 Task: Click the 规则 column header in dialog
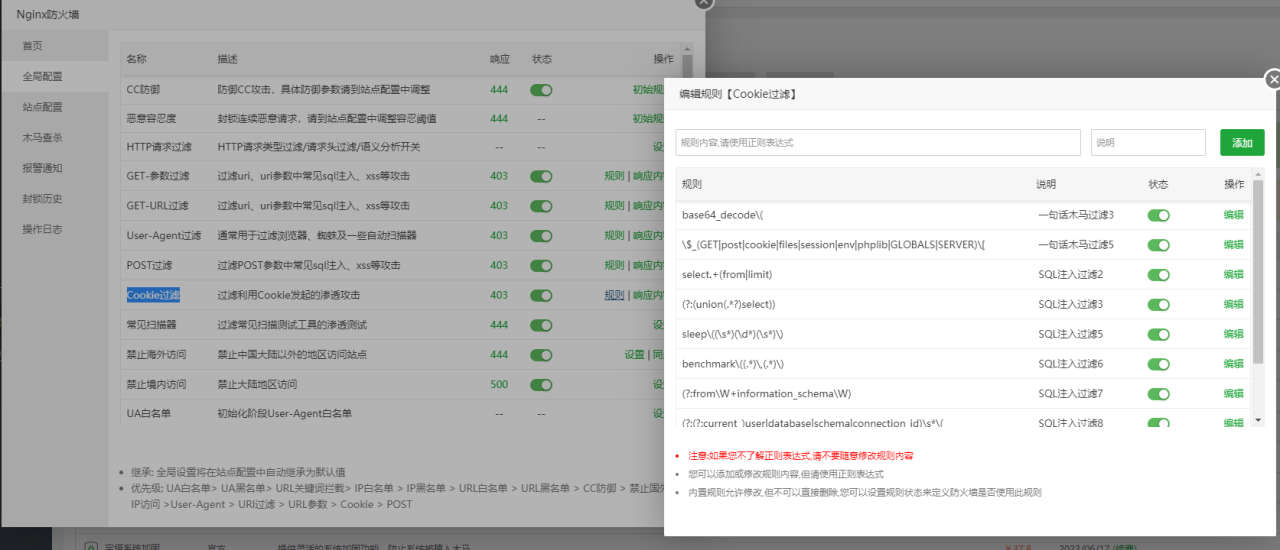pos(692,185)
